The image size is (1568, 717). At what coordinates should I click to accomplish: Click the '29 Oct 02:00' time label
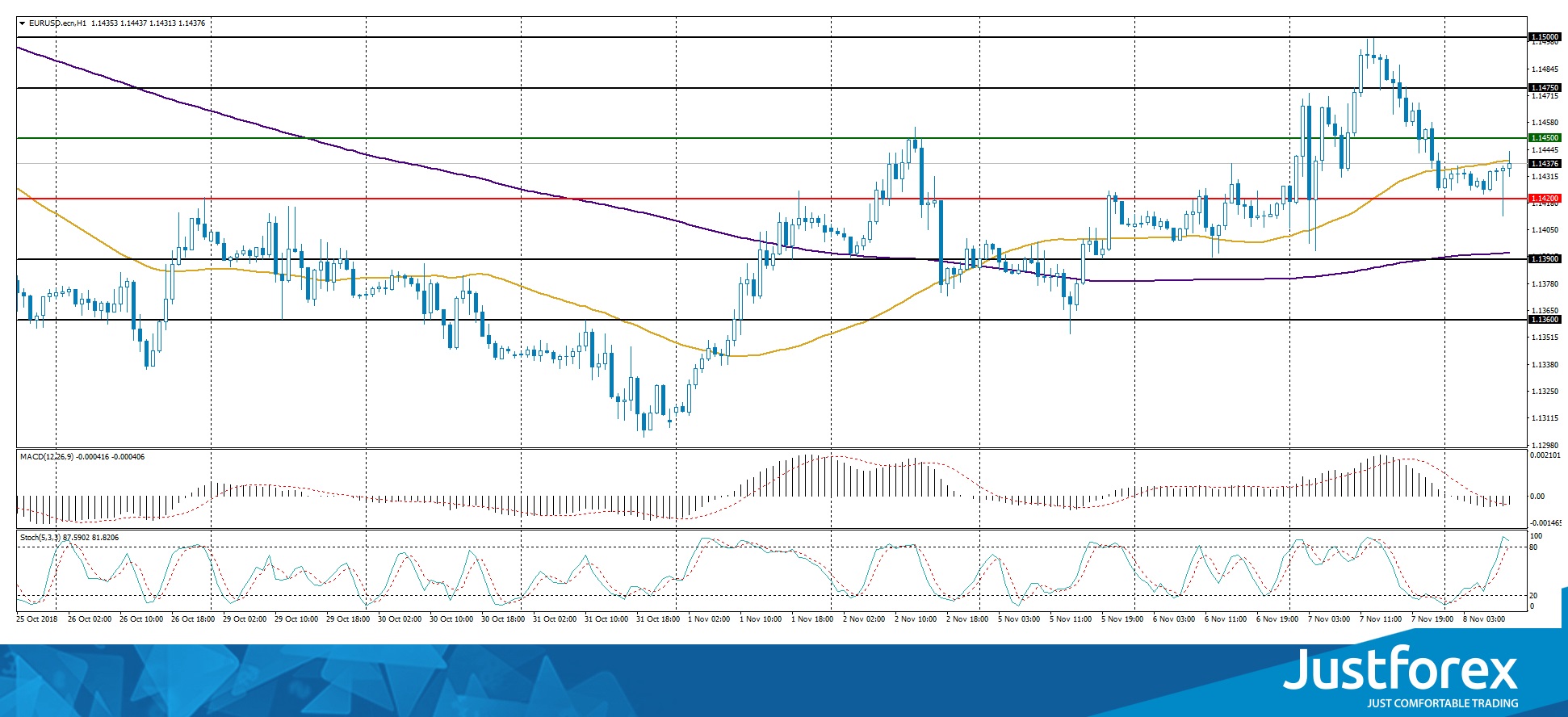245,619
